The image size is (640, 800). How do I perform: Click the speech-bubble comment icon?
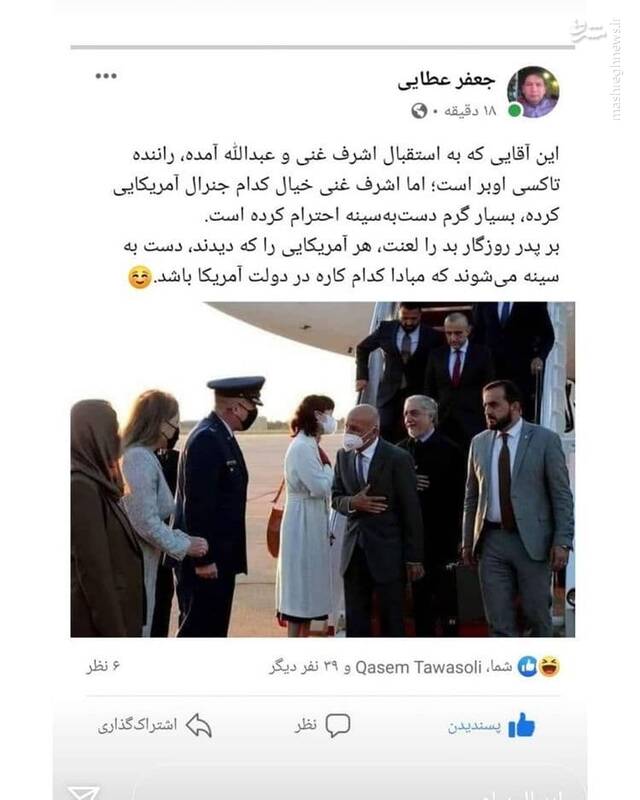tap(337, 725)
